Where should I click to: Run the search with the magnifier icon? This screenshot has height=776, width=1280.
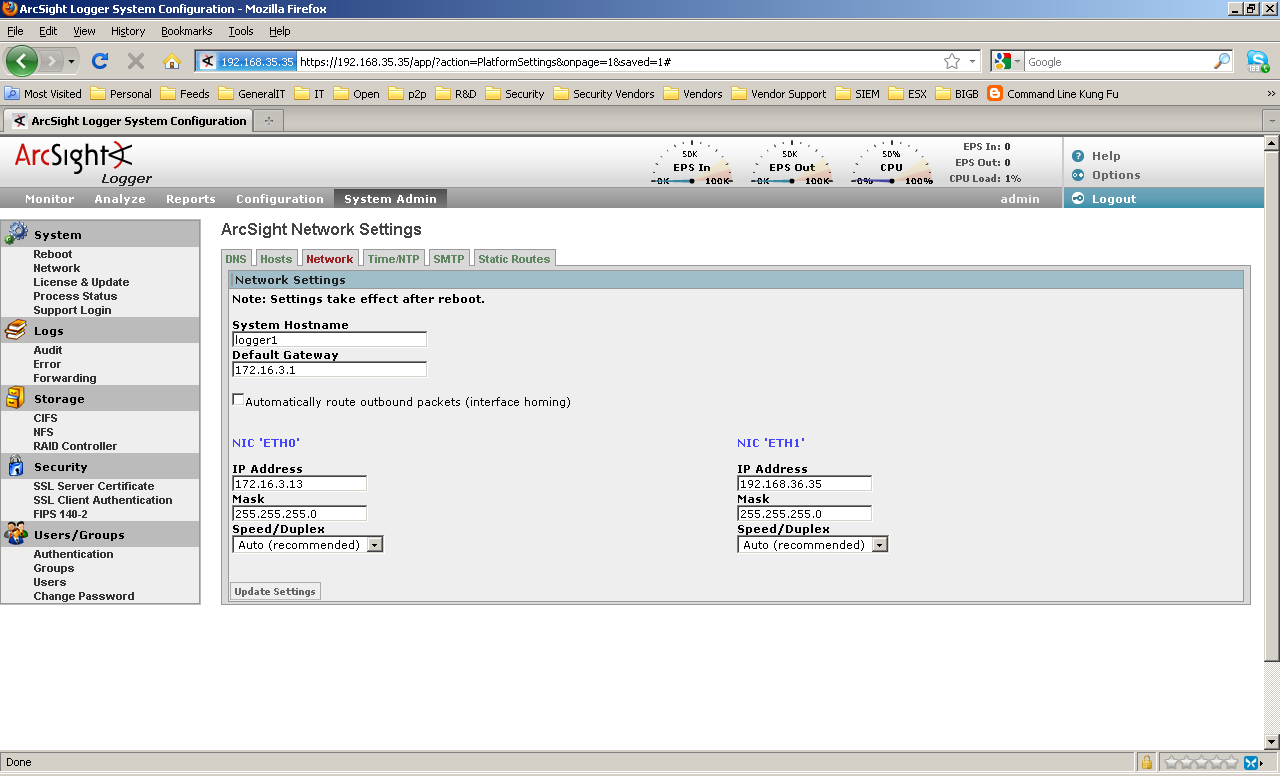(1222, 61)
